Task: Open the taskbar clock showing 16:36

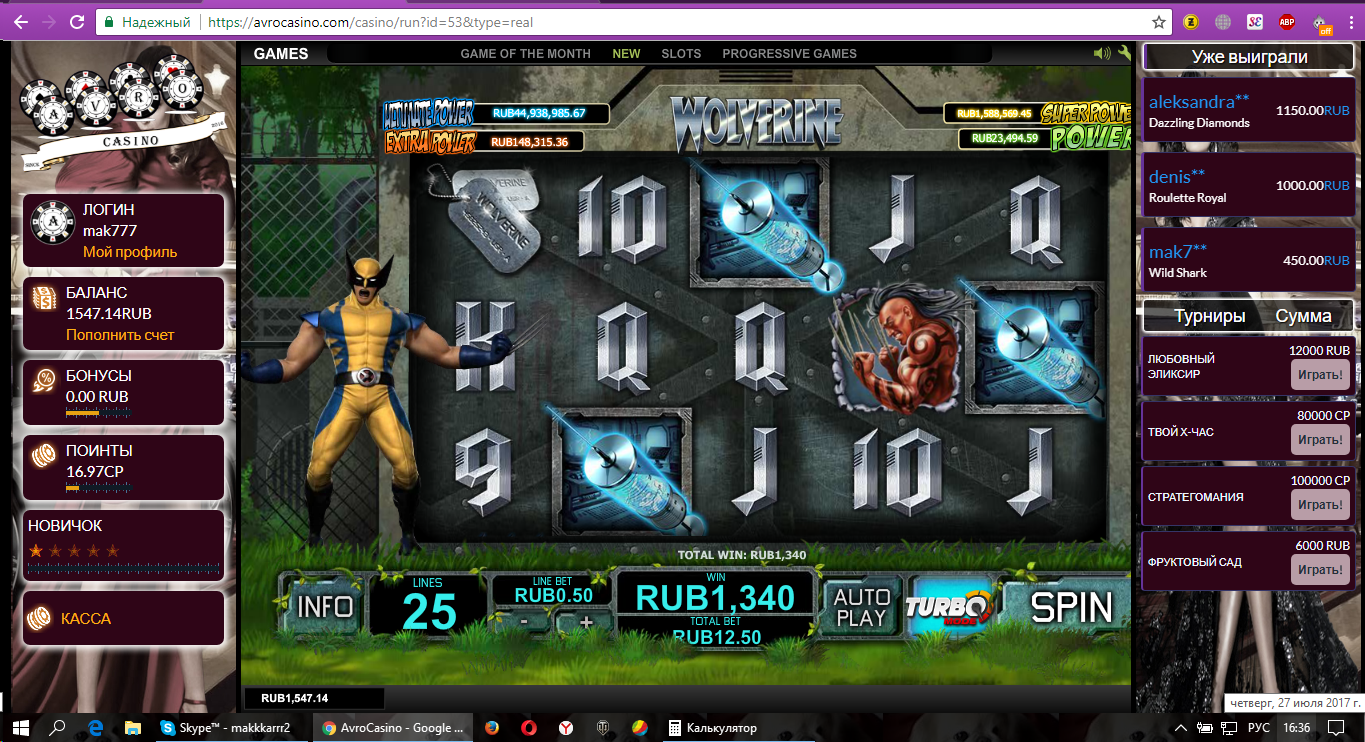Action: [x=1297, y=728]
